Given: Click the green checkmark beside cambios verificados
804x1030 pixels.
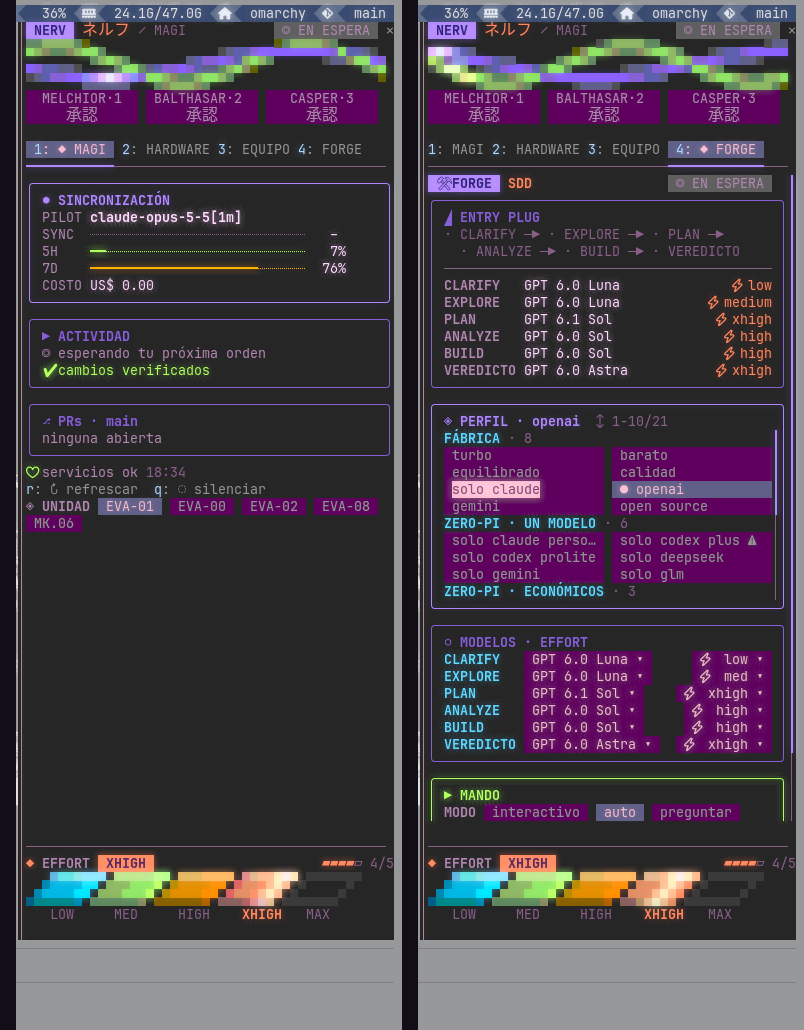Looking at the screenshot, I should pos(49,370).
